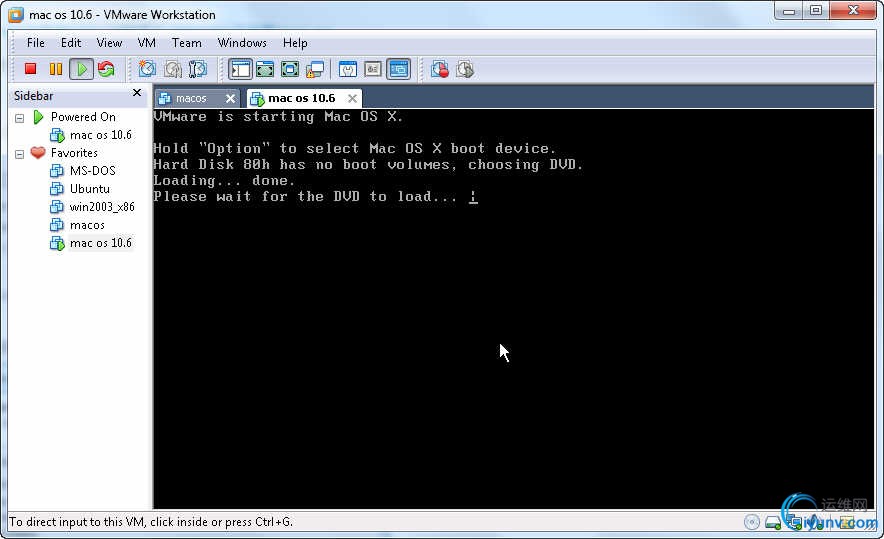Click the appliance view toolbar icon

[x=373, y=69]
